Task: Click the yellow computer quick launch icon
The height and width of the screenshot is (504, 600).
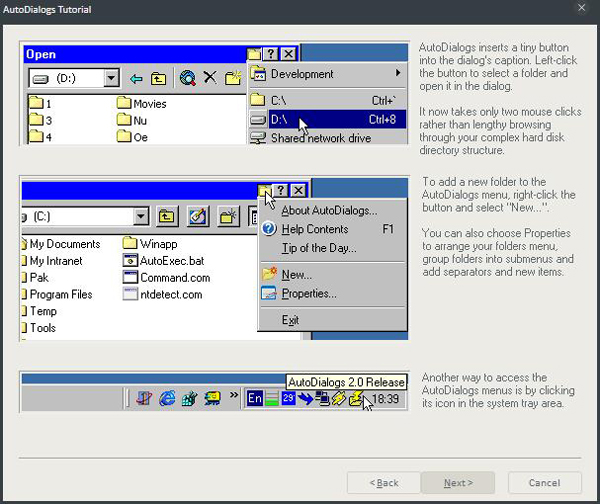Action: click(212, 398)
